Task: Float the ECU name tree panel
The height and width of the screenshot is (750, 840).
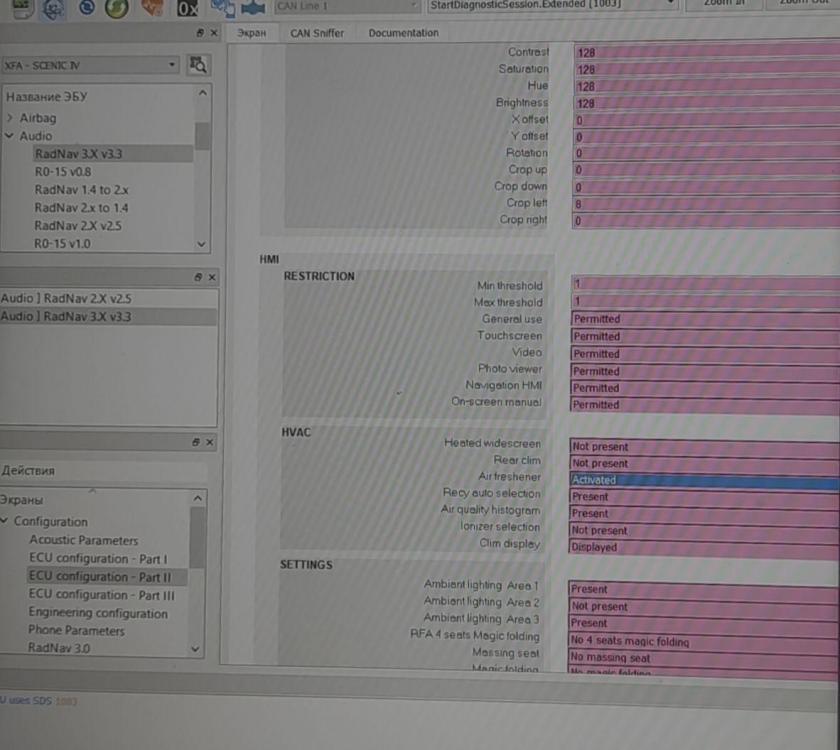Action: pyautogui.click(x=200, y=33)
